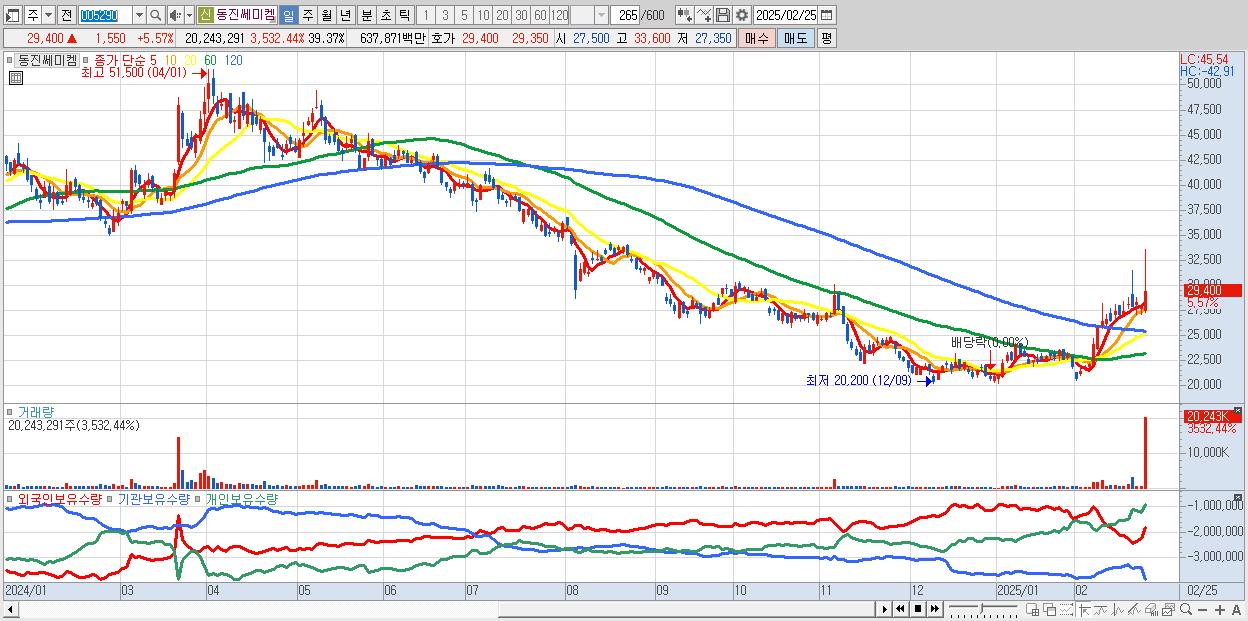
Task: Select the 주 weekly period
Action: pos(307,15)
